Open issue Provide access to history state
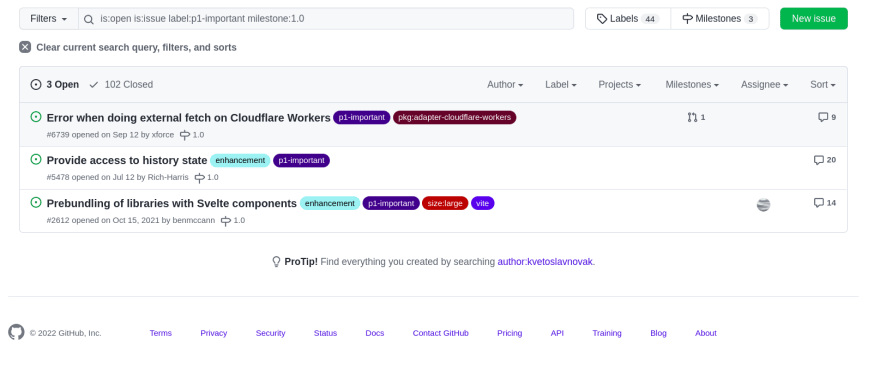880x374 pixels. coord(127,161)
